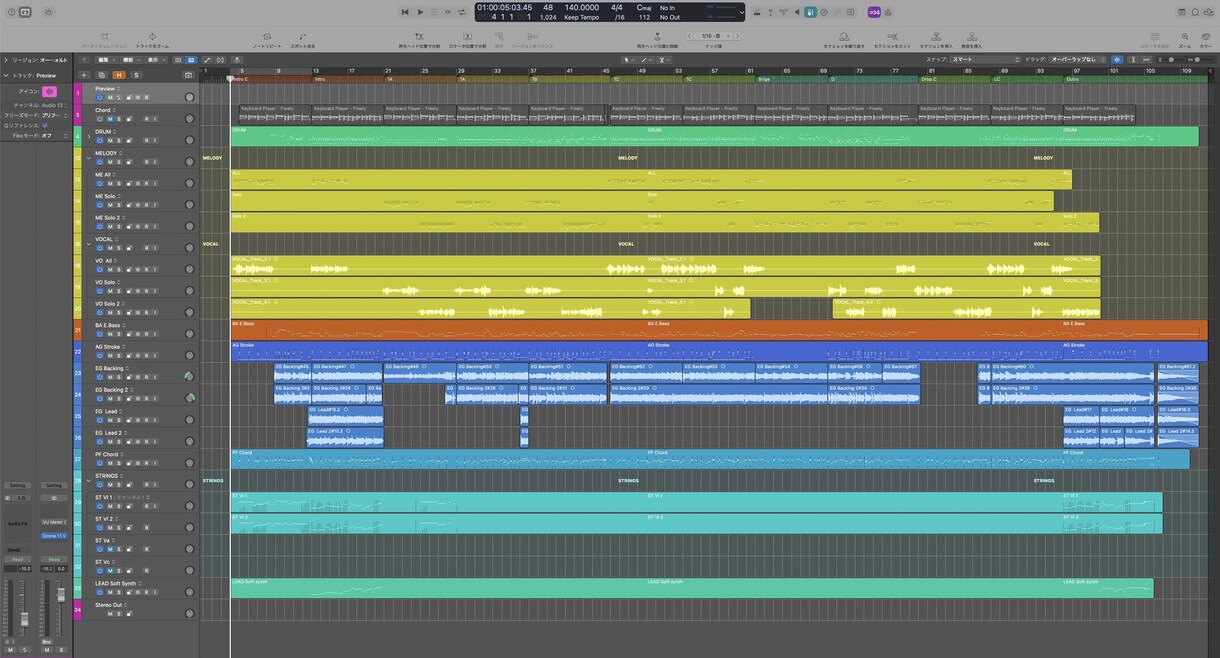Mute the BA E.Bass track

pos(110,334)
